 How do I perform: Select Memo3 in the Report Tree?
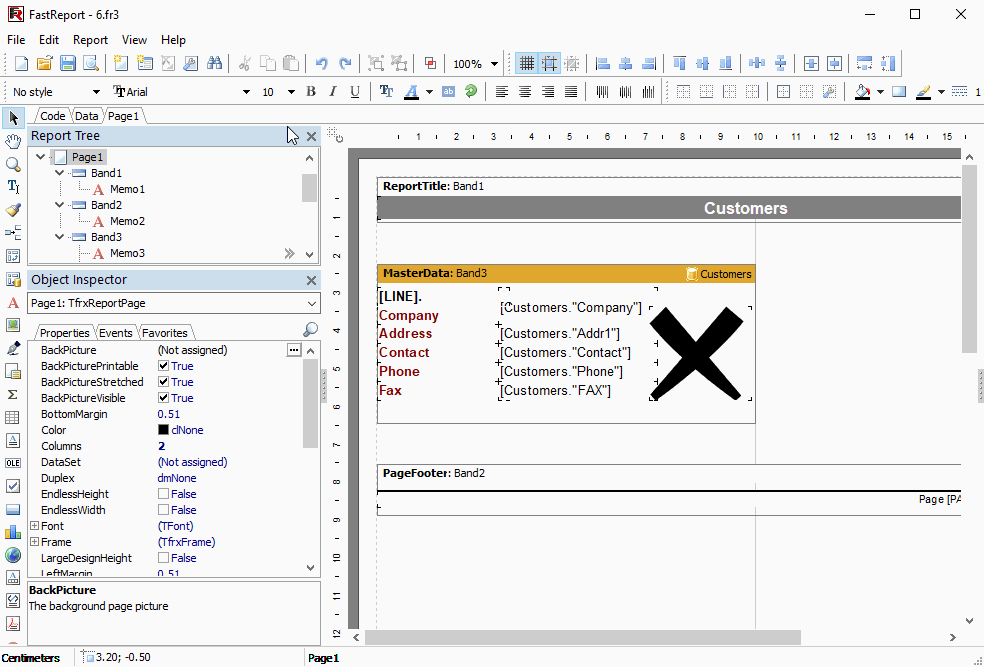(x=127, y=253)
